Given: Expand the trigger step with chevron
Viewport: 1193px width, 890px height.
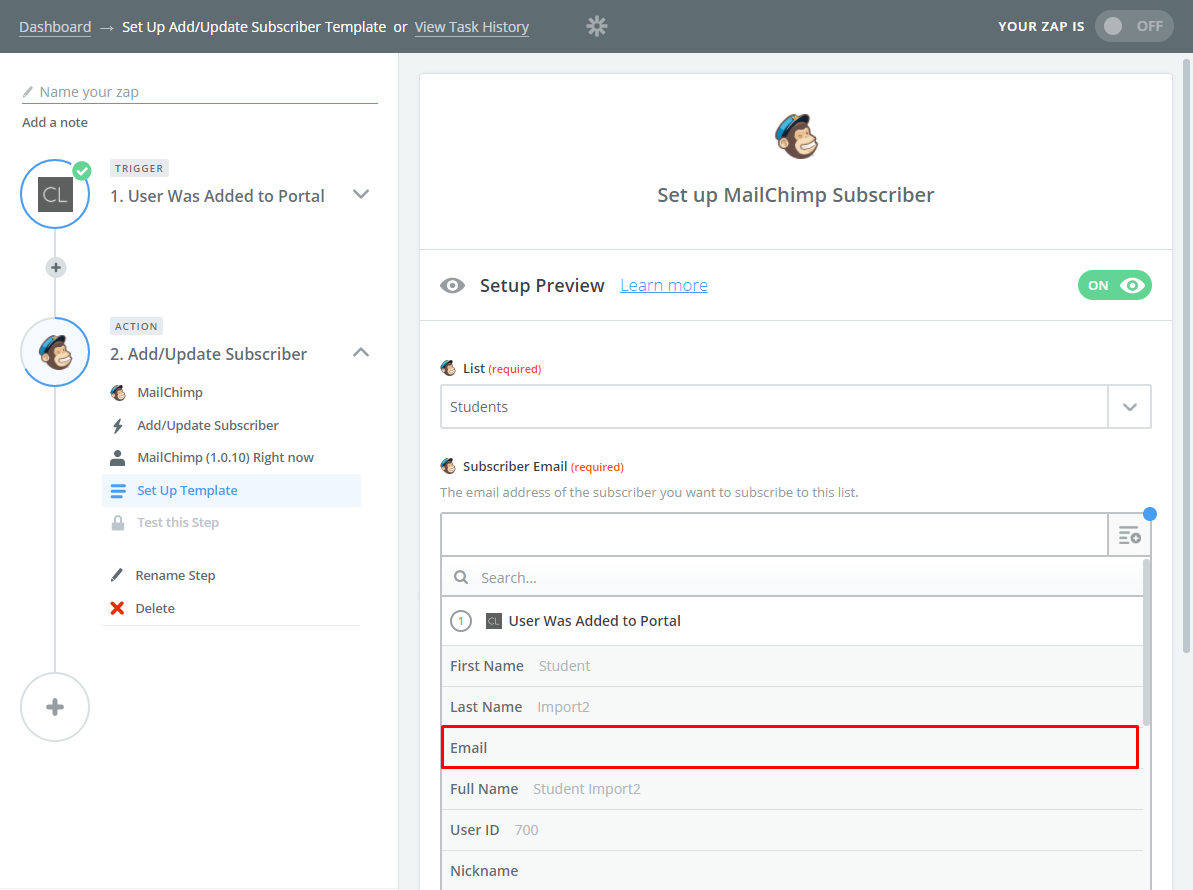Looking at the screenshot, I should click(361, 195).
